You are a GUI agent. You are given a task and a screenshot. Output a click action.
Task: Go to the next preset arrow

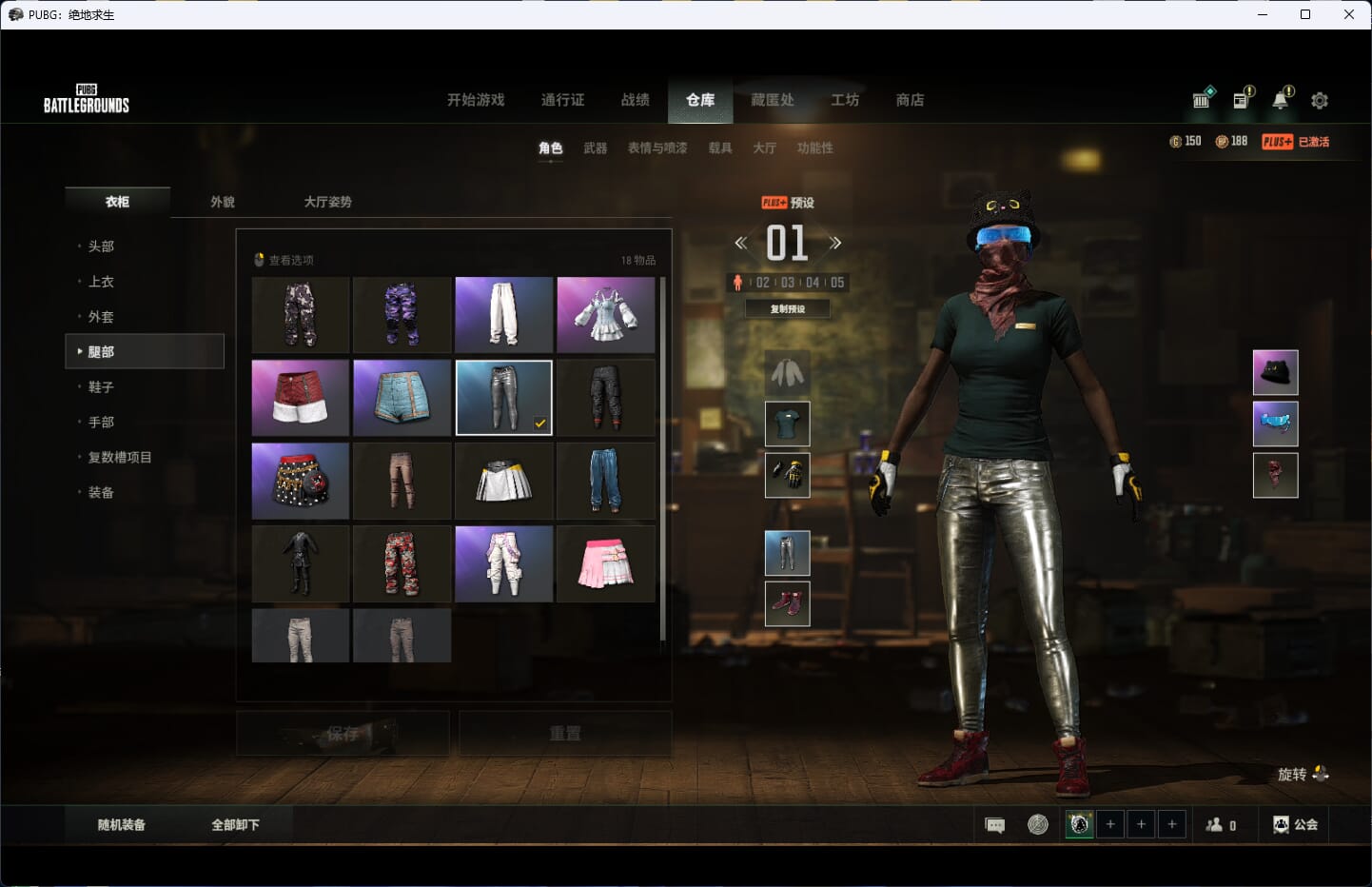[x=835, y=243]
